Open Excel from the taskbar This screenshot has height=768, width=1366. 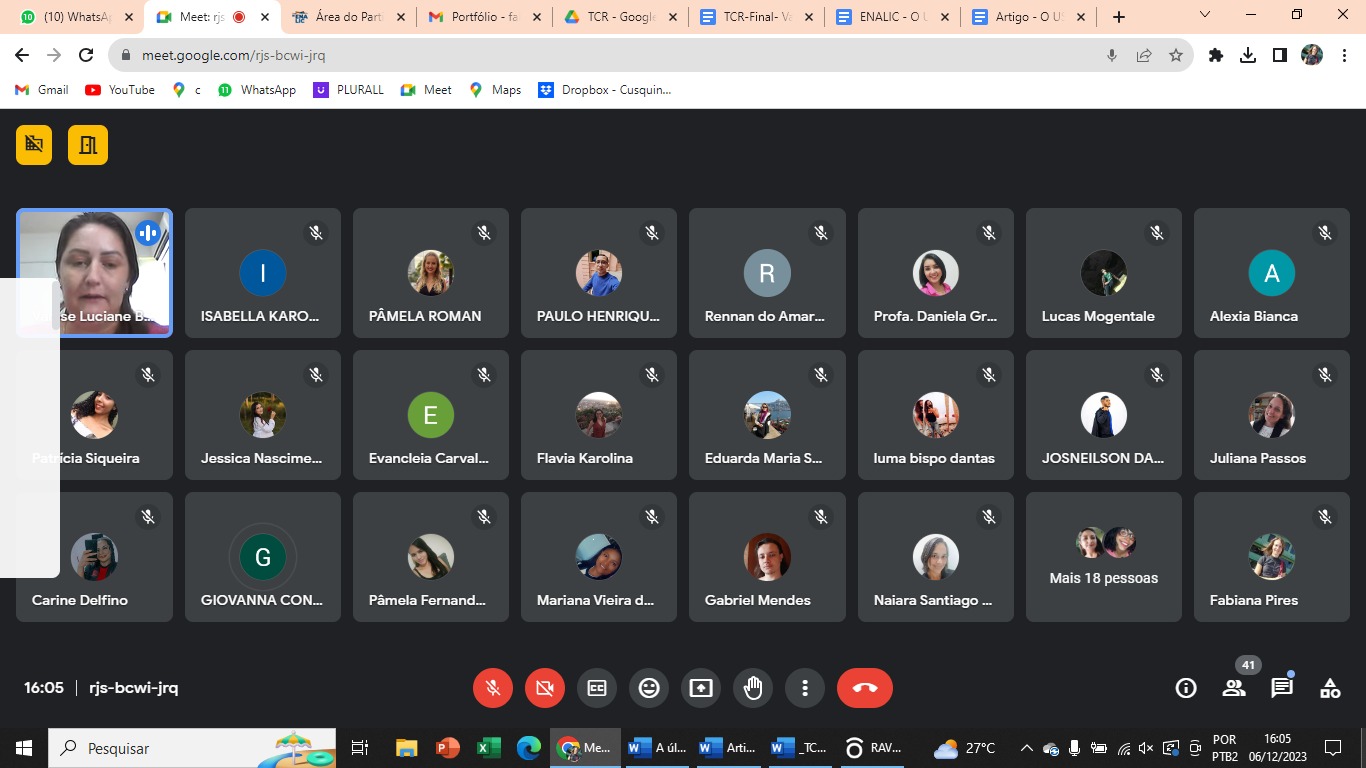click(x=488, y=748)
